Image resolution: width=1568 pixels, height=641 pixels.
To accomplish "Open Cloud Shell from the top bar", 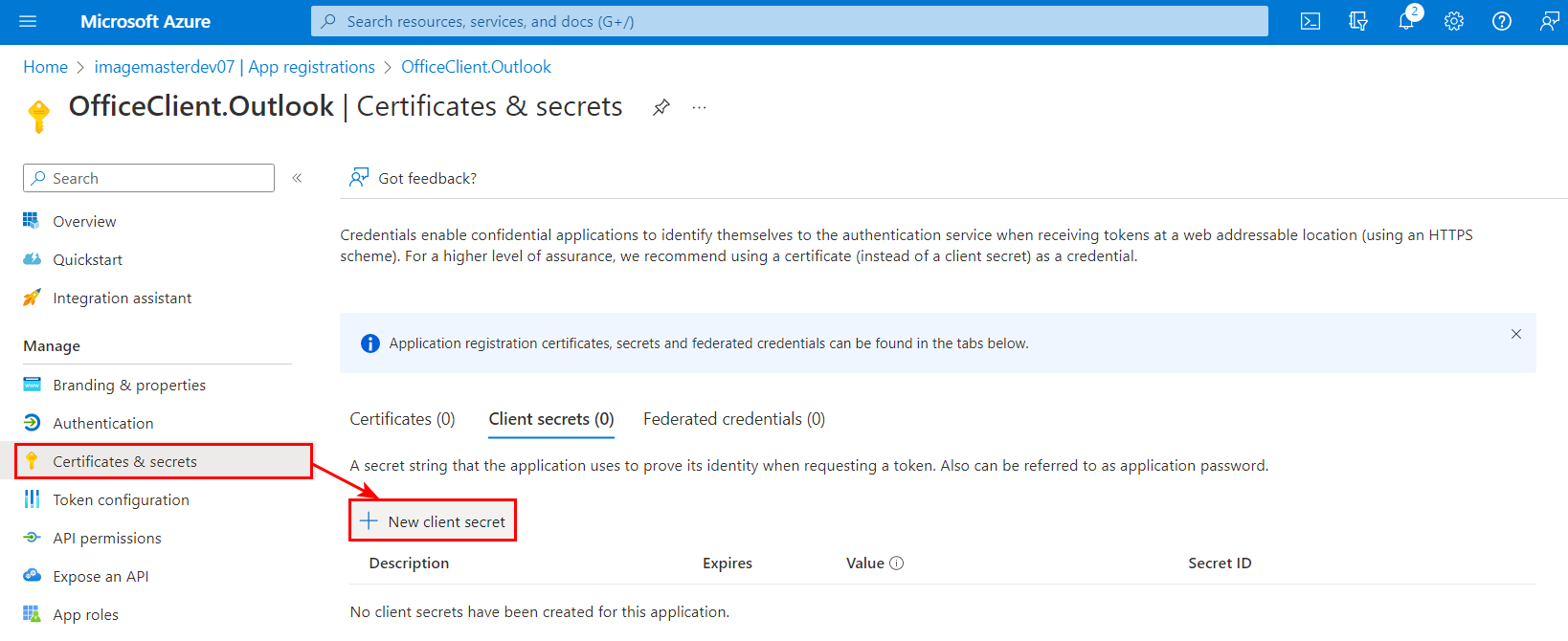I will [x=1310, y=21].
